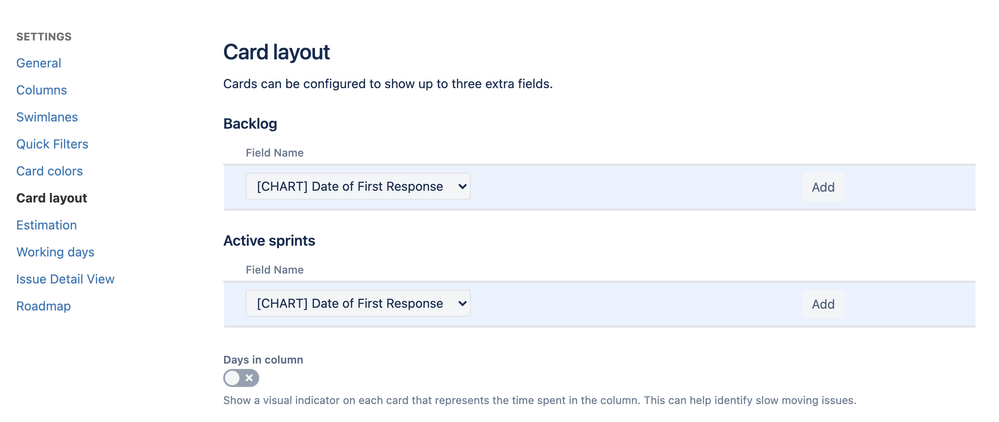Enable the Days in column toggle
Viewport: 999px width, 422px height.
[x=241, y=378]
